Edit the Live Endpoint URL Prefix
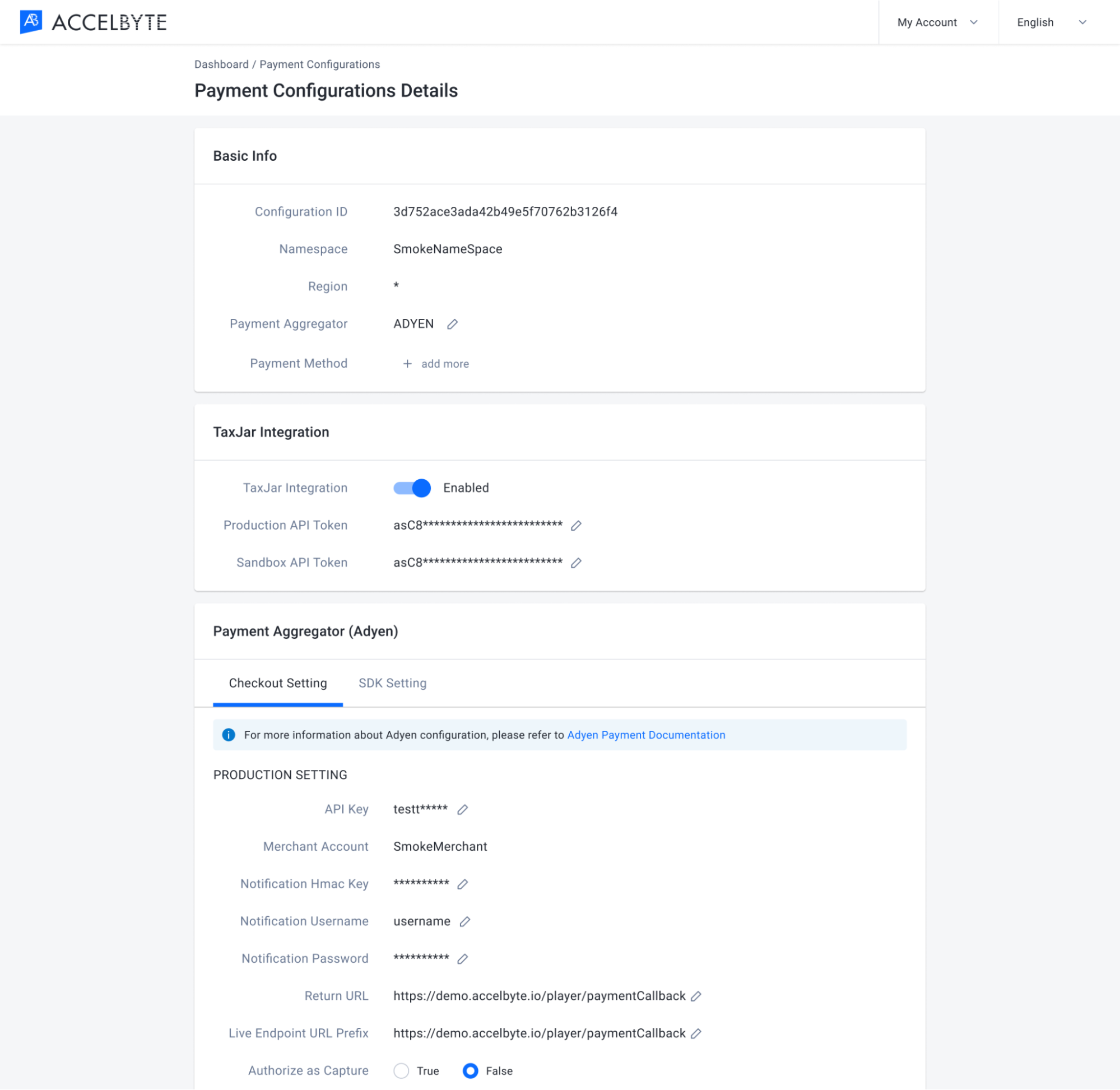This screenshot has width=1120, height=1090. coord(696,1033)
